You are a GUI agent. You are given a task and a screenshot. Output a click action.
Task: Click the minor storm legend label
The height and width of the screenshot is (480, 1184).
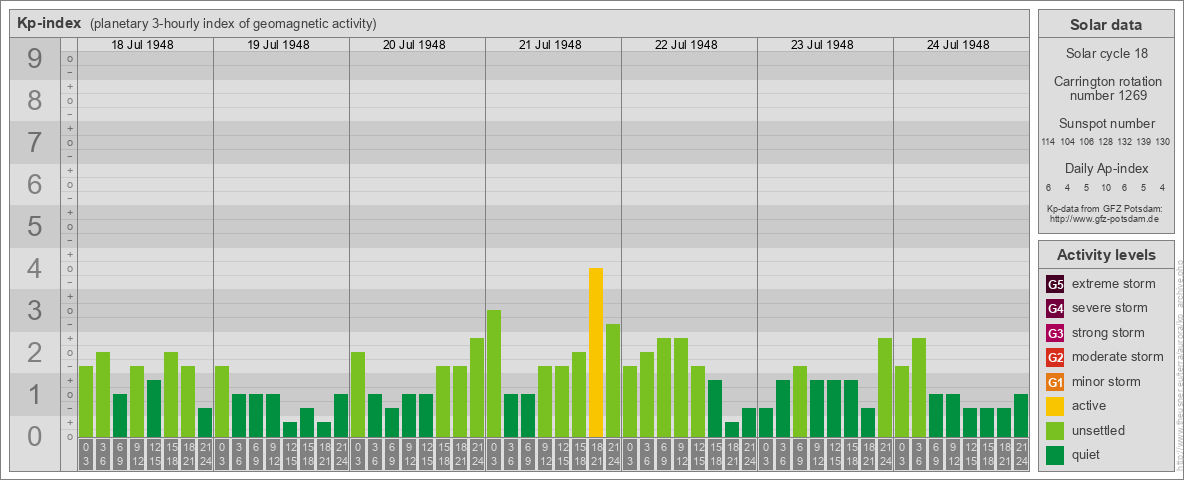tap(1106, 381)
